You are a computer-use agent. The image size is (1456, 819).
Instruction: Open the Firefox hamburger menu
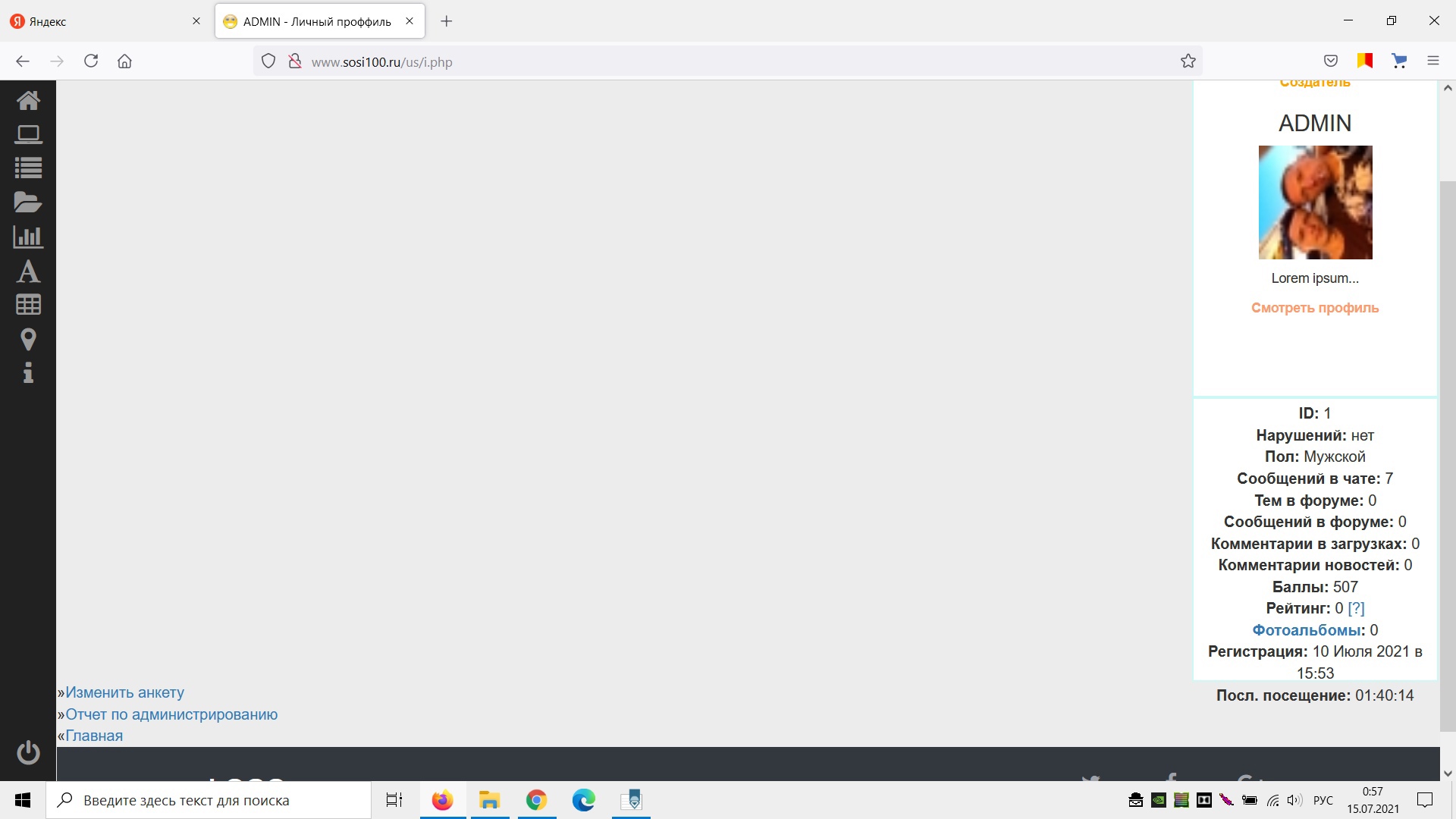1432,61
